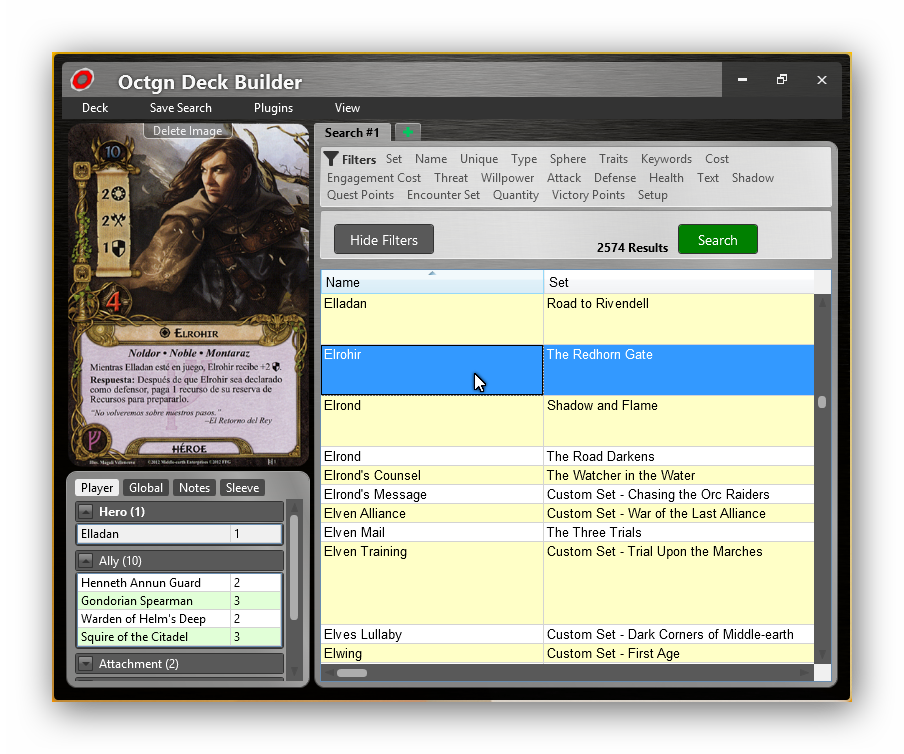This screenshot has height=754, width=904.
Task: Click the green Search button
Action: [718, 240]
